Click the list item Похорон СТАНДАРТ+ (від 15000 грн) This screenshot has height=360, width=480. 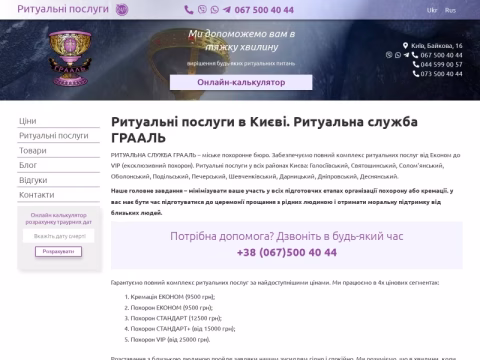(x=183, y=329)
